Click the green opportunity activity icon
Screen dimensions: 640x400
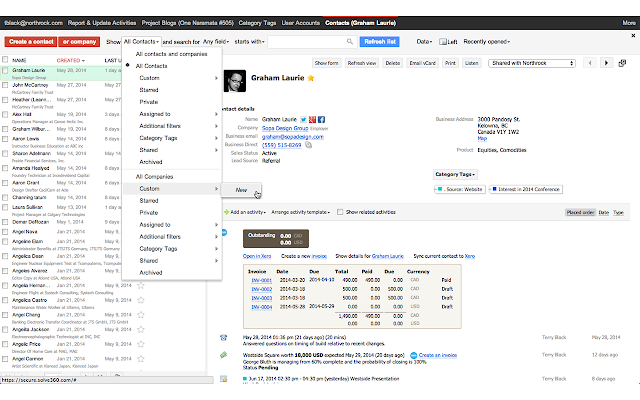[x=223, y=355]
